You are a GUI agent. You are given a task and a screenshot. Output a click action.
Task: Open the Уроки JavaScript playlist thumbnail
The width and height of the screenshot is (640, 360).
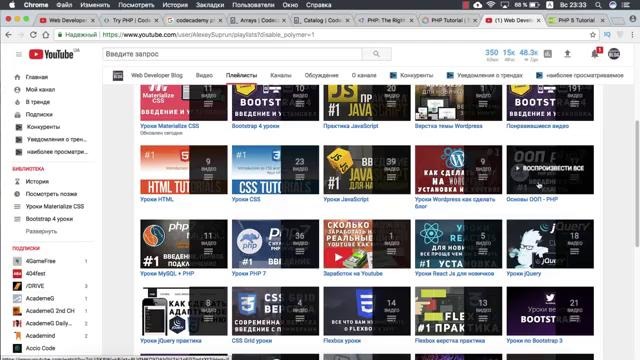pos(367,169)
